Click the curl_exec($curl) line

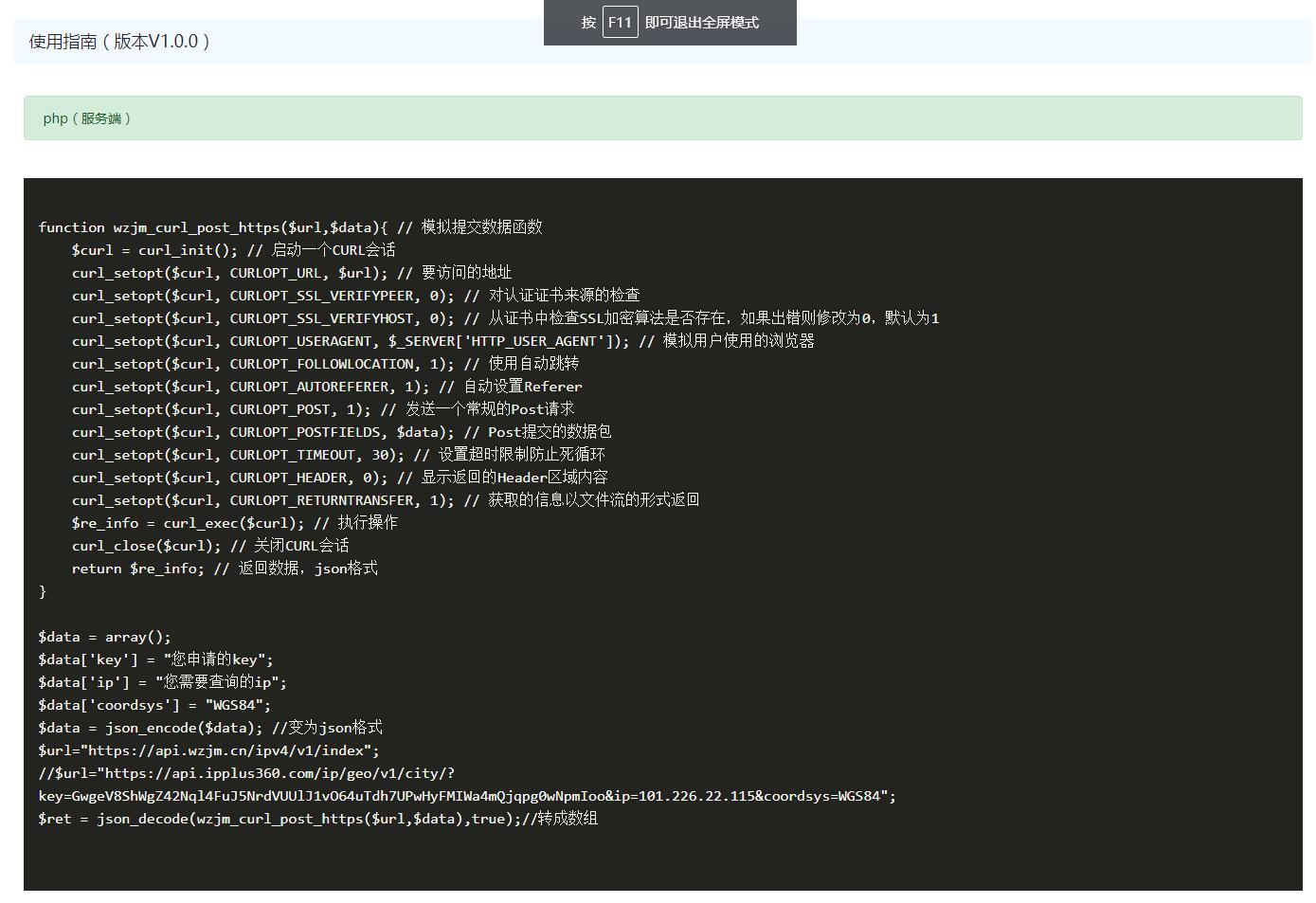pyautogui.click(x=234, y=523)
